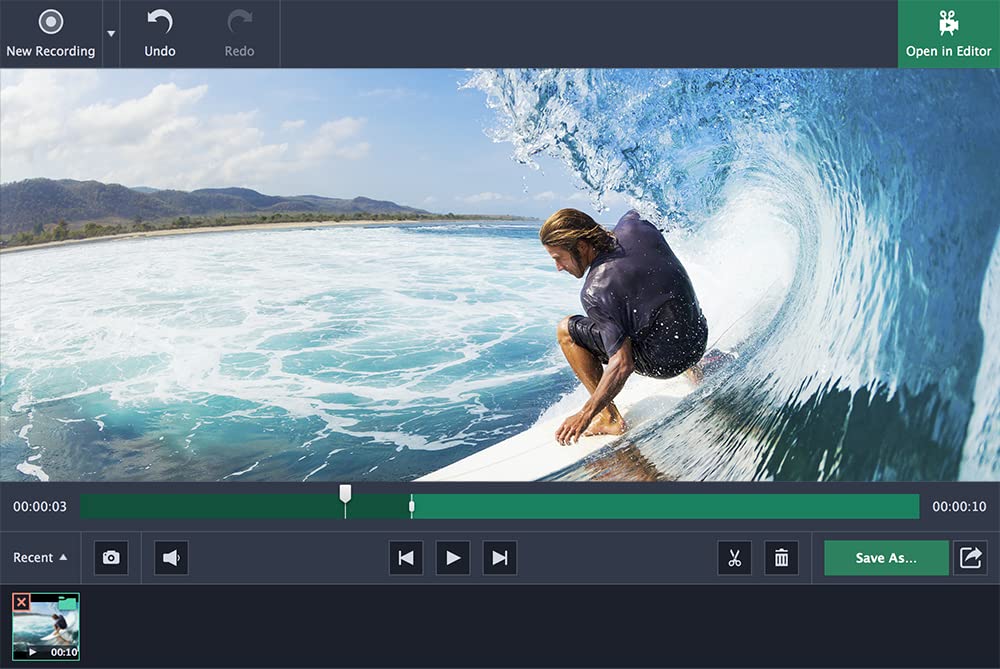This screenshot has width=1000, height=669.
Task: Mute the audio with the speaker icon
Action: pyautogui.click(x=171, y=558)
